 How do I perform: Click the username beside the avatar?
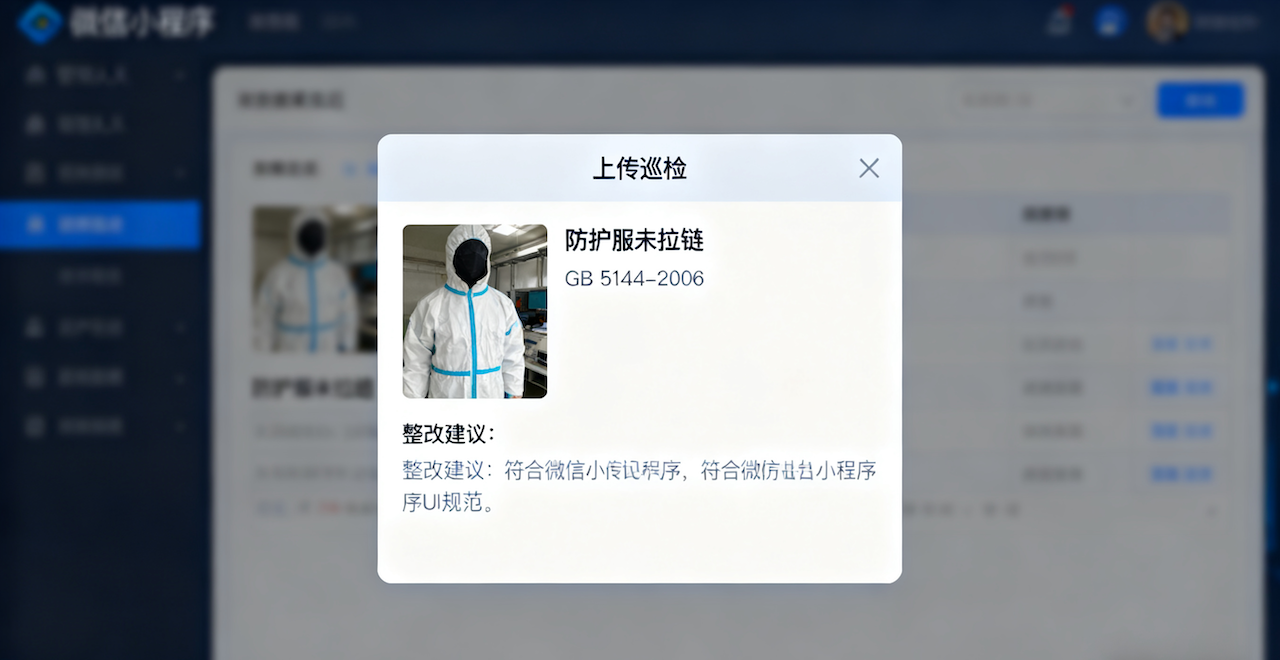click(x=1228, y=21)
